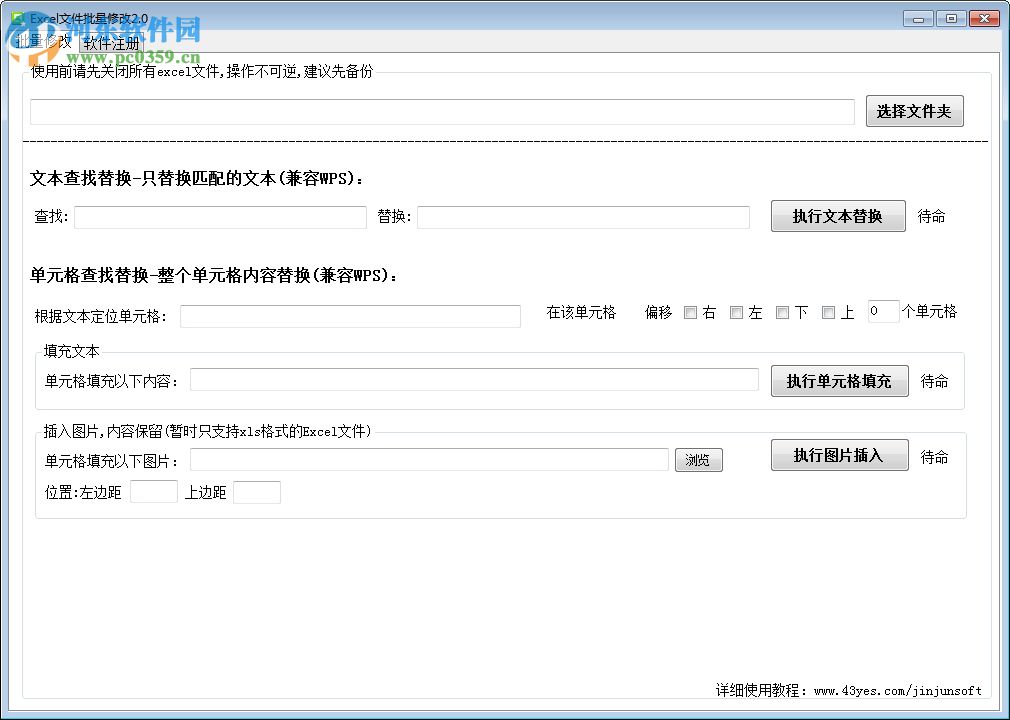This screenshot has width=1010, height=720.
Task: Open the 软件注册 tab
Action: click(x=111, y=43)
